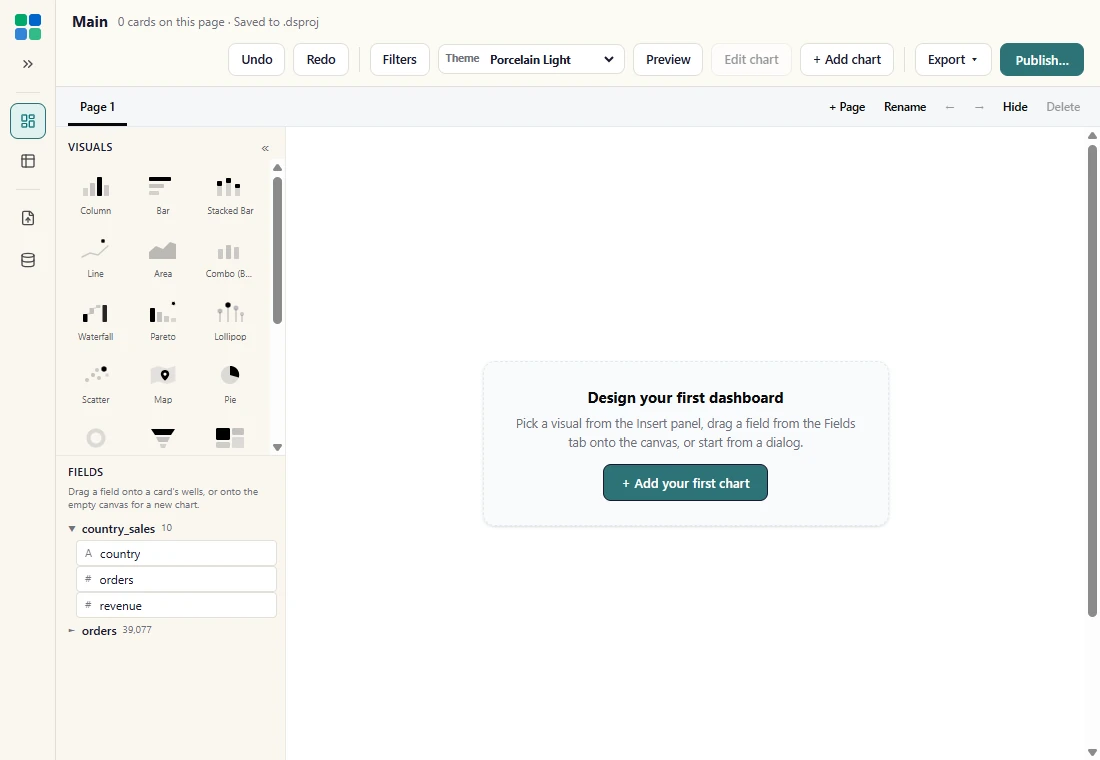Select the revenue field
1100x760 pixels.
point(176,606)
